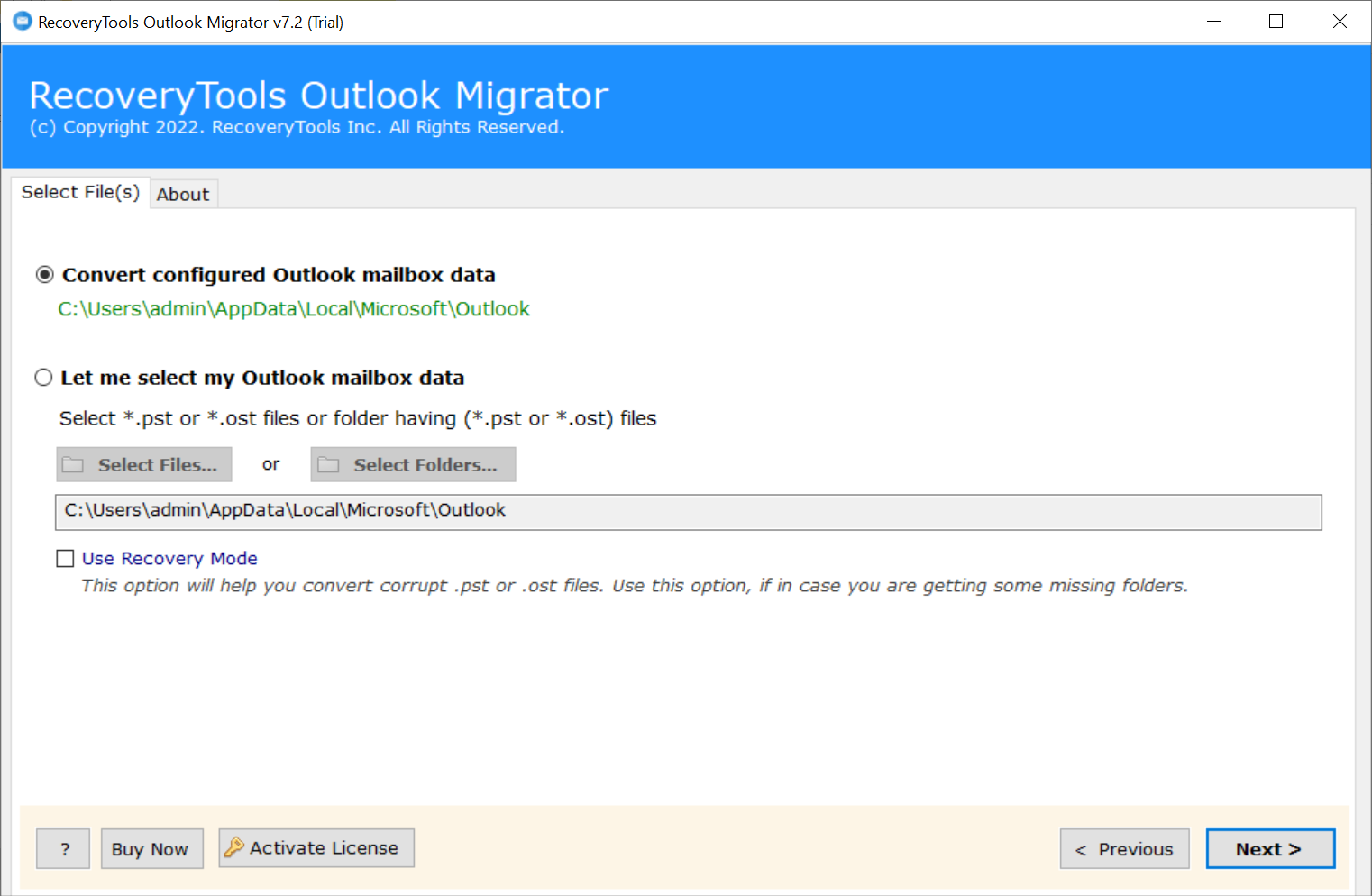Close the Outlook Migrator window

click(x=1340, y=21)
